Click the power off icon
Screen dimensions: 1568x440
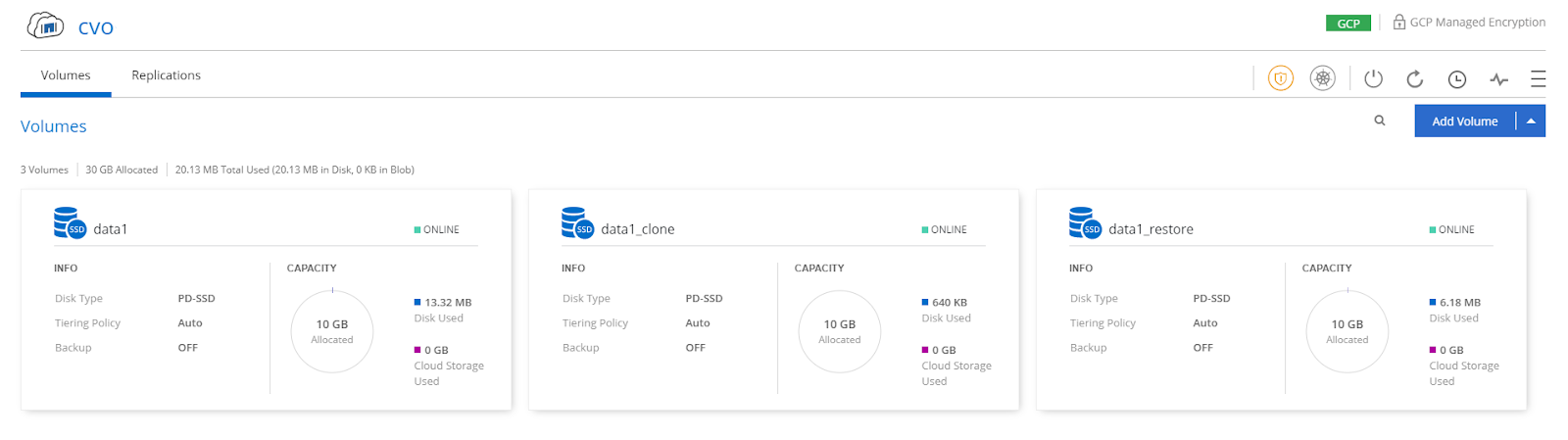[1373, 78]
